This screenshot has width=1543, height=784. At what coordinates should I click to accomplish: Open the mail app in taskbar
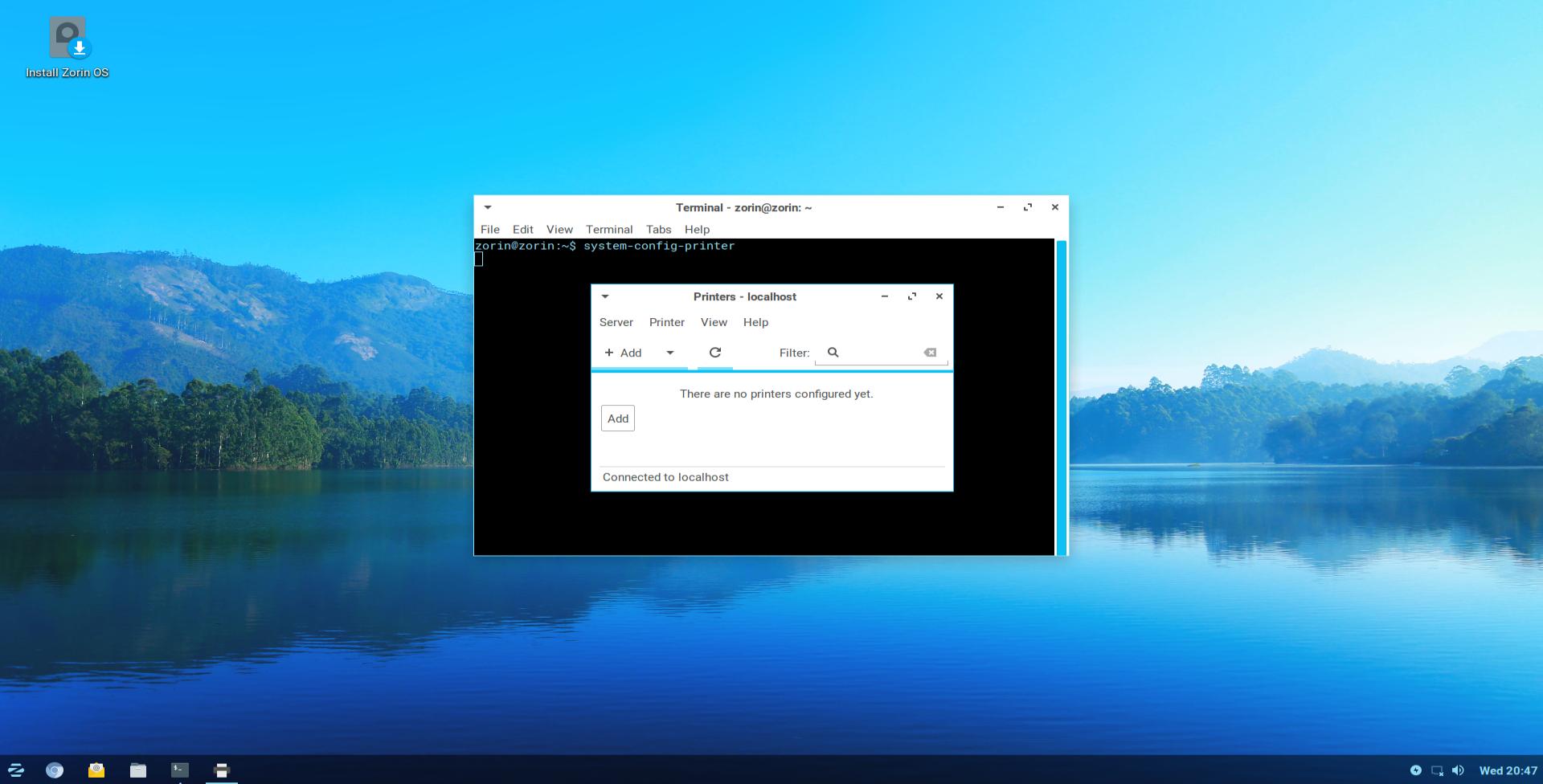point(96,770)
